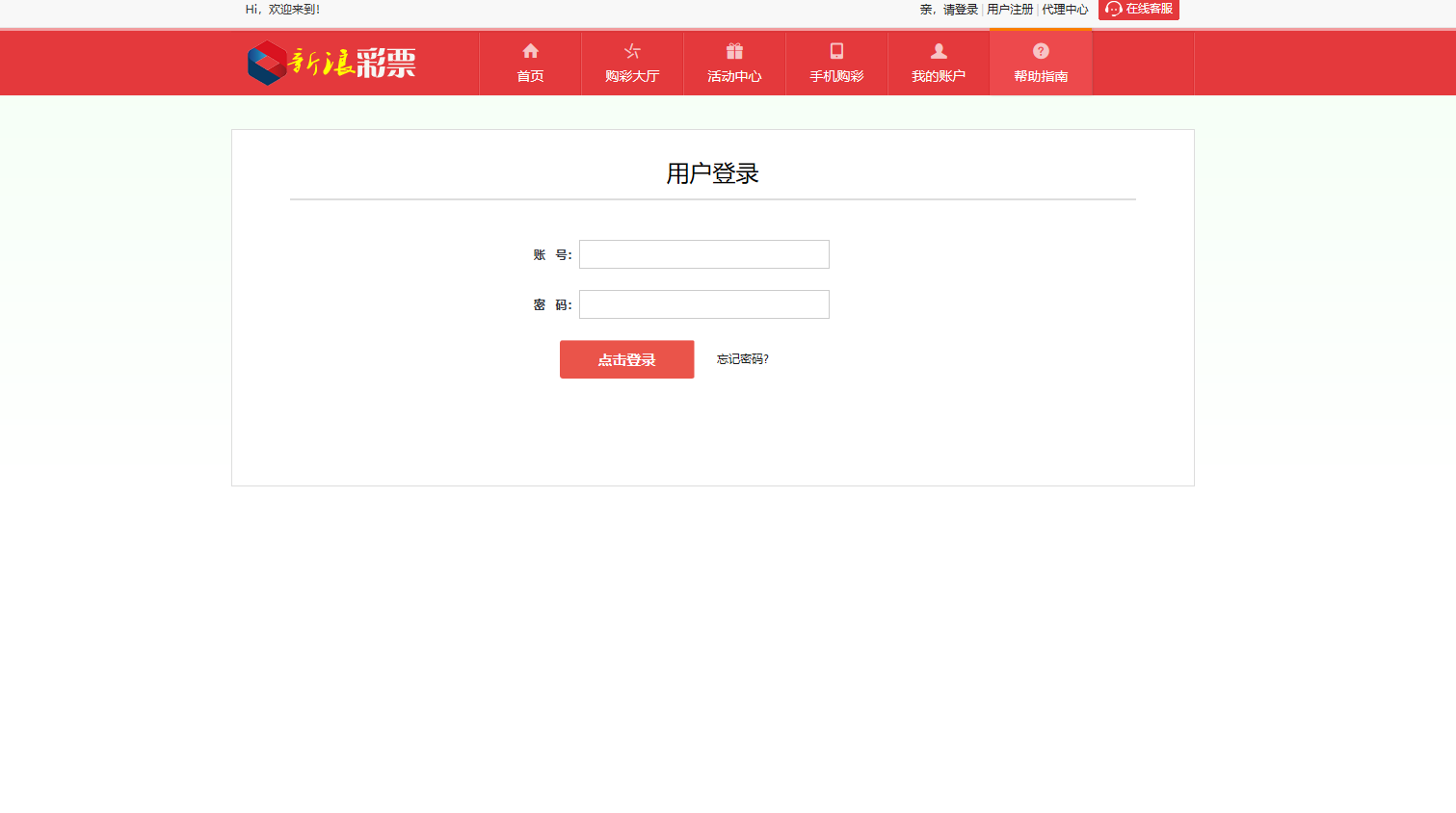Click the home icon above 首页
The height and width of the screenshot is (813, 1456).
click(530, 51)
